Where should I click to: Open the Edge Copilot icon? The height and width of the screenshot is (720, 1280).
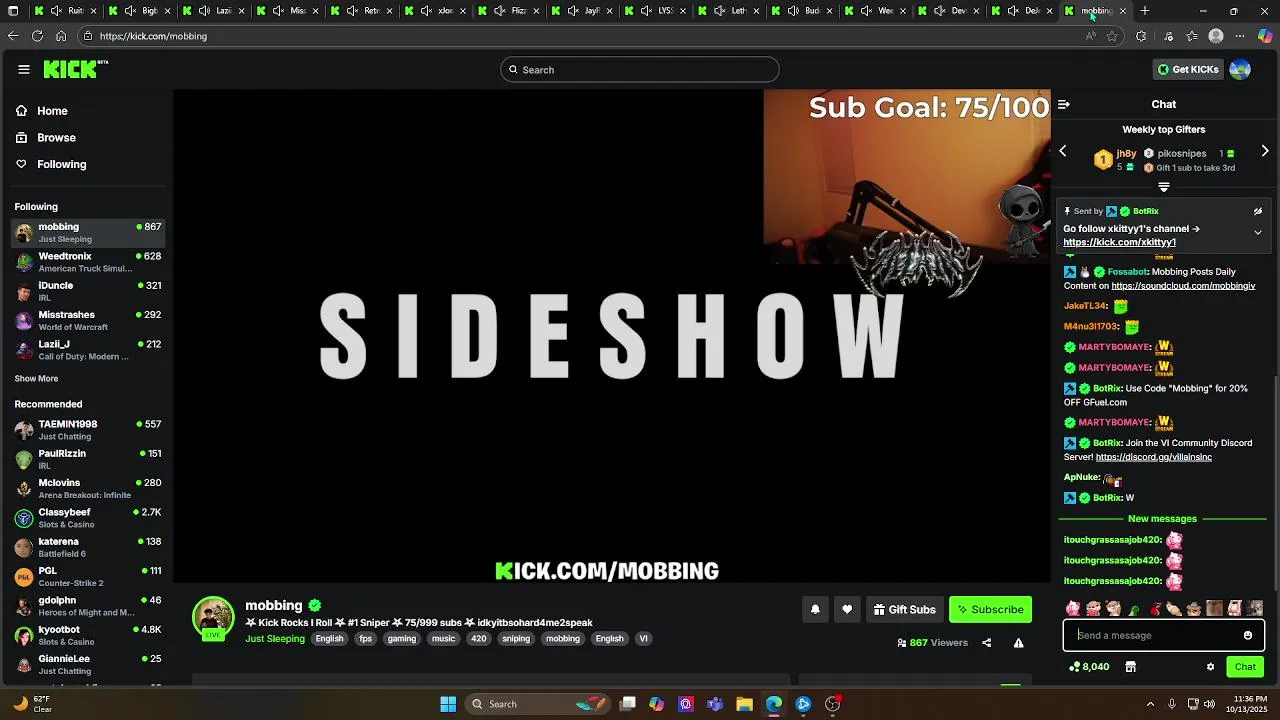(1265, 36)
